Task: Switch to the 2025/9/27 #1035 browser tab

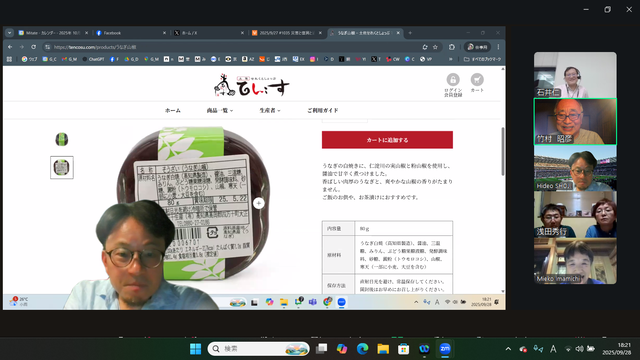Action: [287, 33]
